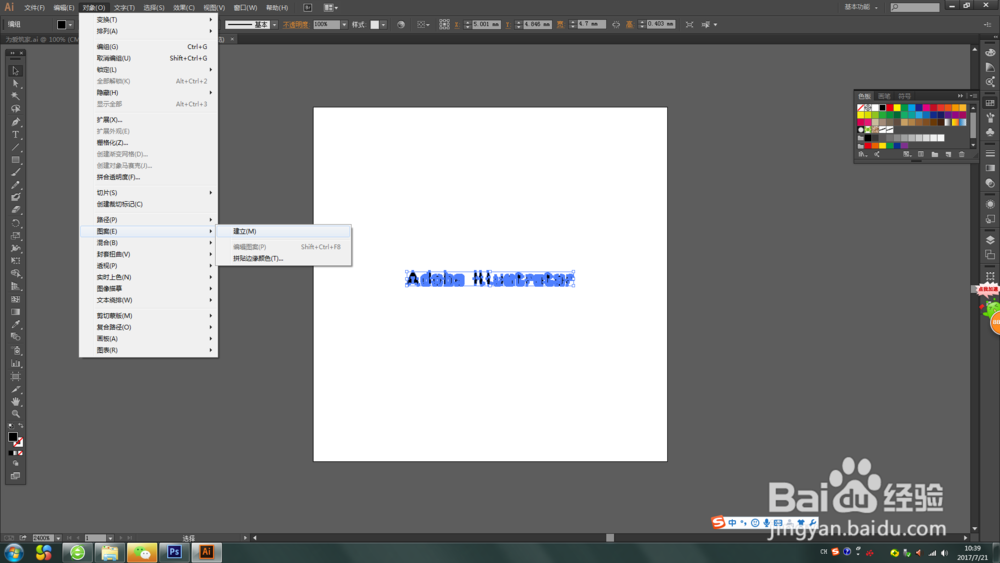
Task: Switch to the 符号 panel tab
Action: 904,96
